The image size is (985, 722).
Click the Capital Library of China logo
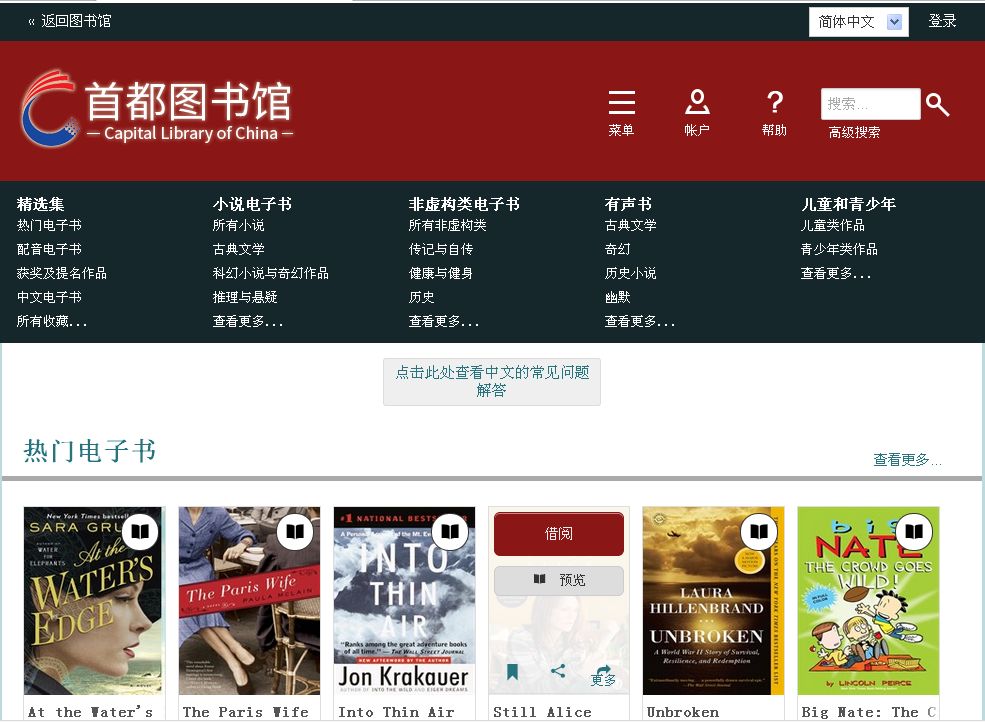157,108
